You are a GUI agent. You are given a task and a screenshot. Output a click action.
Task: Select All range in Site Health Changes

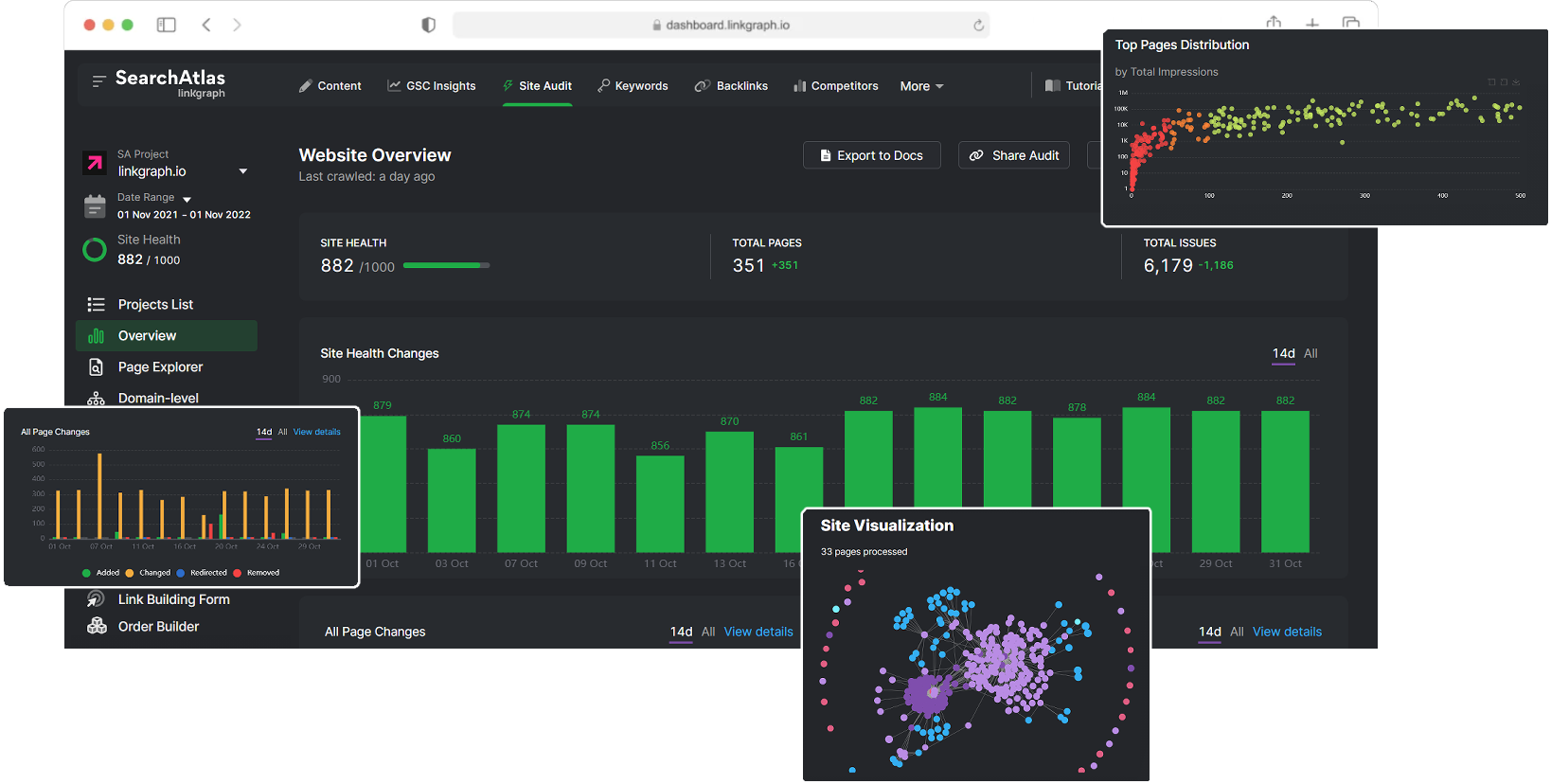(1310, 353)
